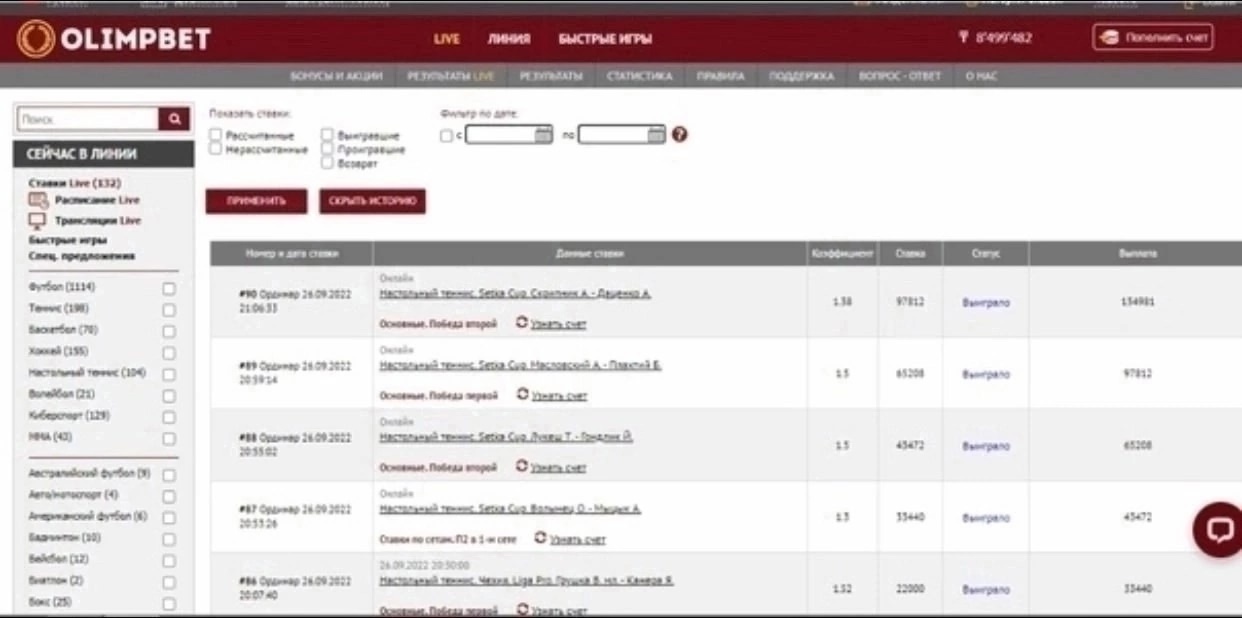Tick the Рассчитанные checkbox
Viewport: 1242px width, 618px height.
pos(216,134)
